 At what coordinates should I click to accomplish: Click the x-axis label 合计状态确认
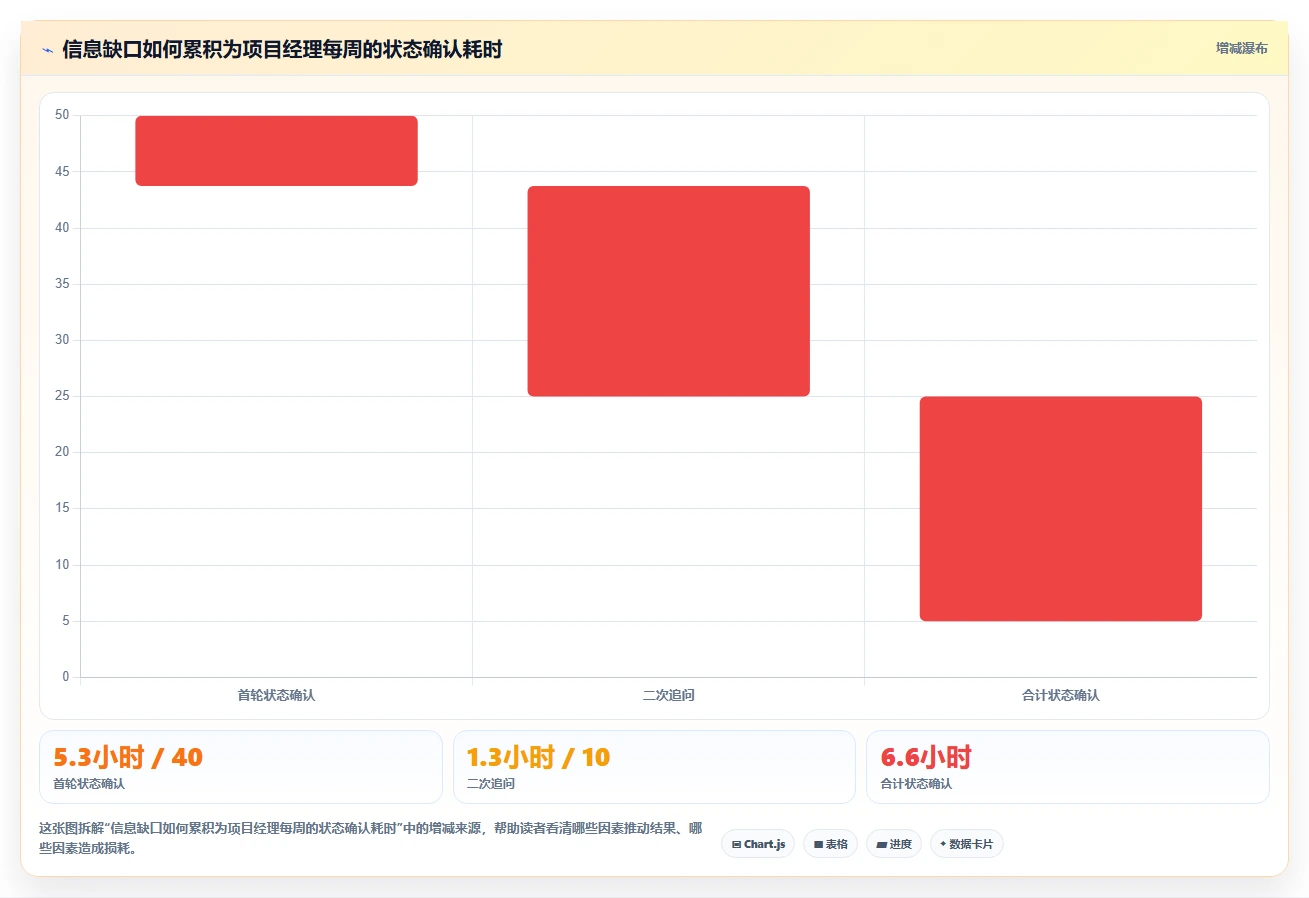coord(1061,695)
